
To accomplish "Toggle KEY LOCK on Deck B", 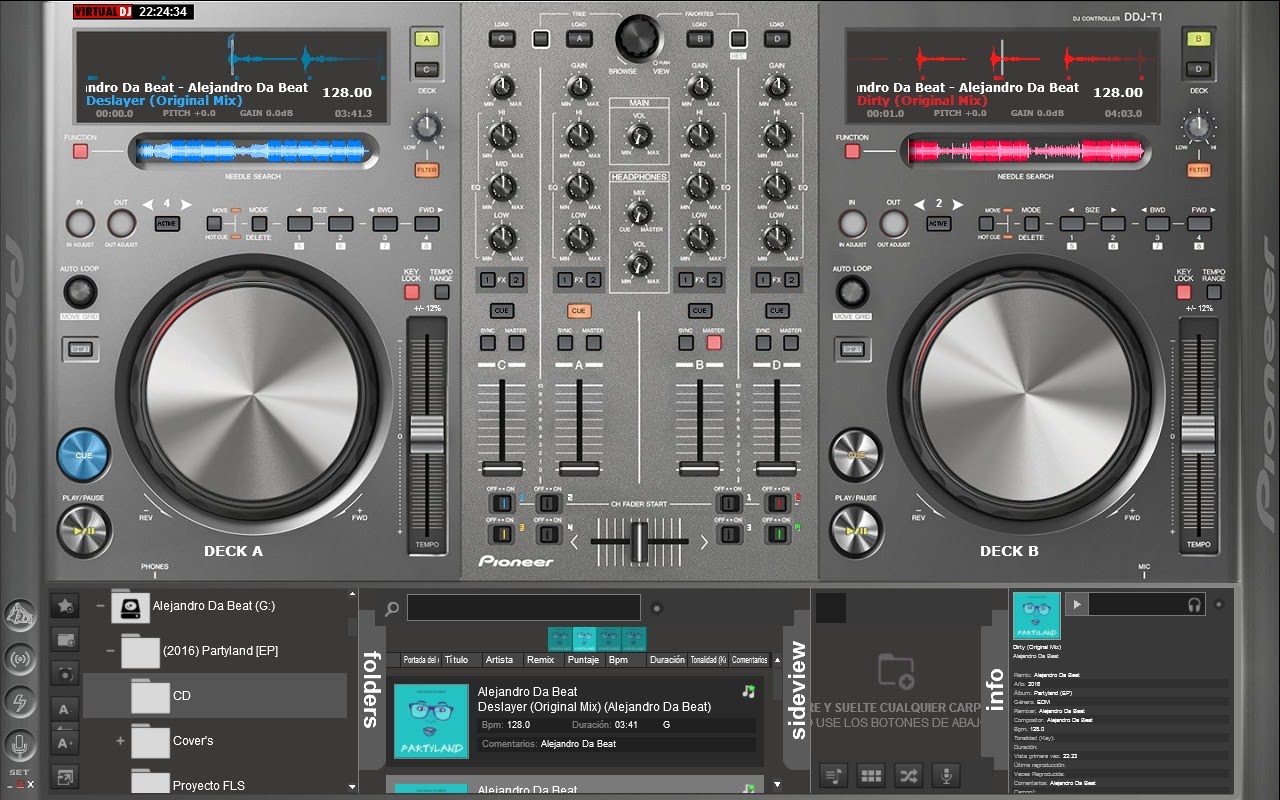I will [1183, 292].
